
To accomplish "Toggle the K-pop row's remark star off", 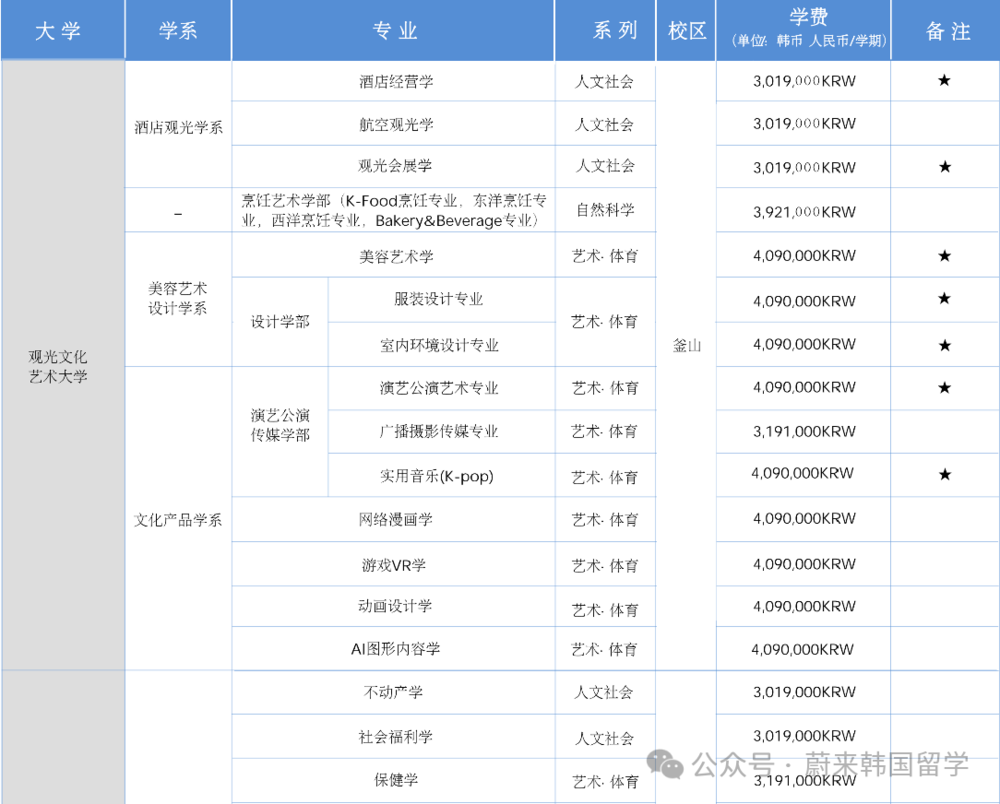I will click(943, 475).
